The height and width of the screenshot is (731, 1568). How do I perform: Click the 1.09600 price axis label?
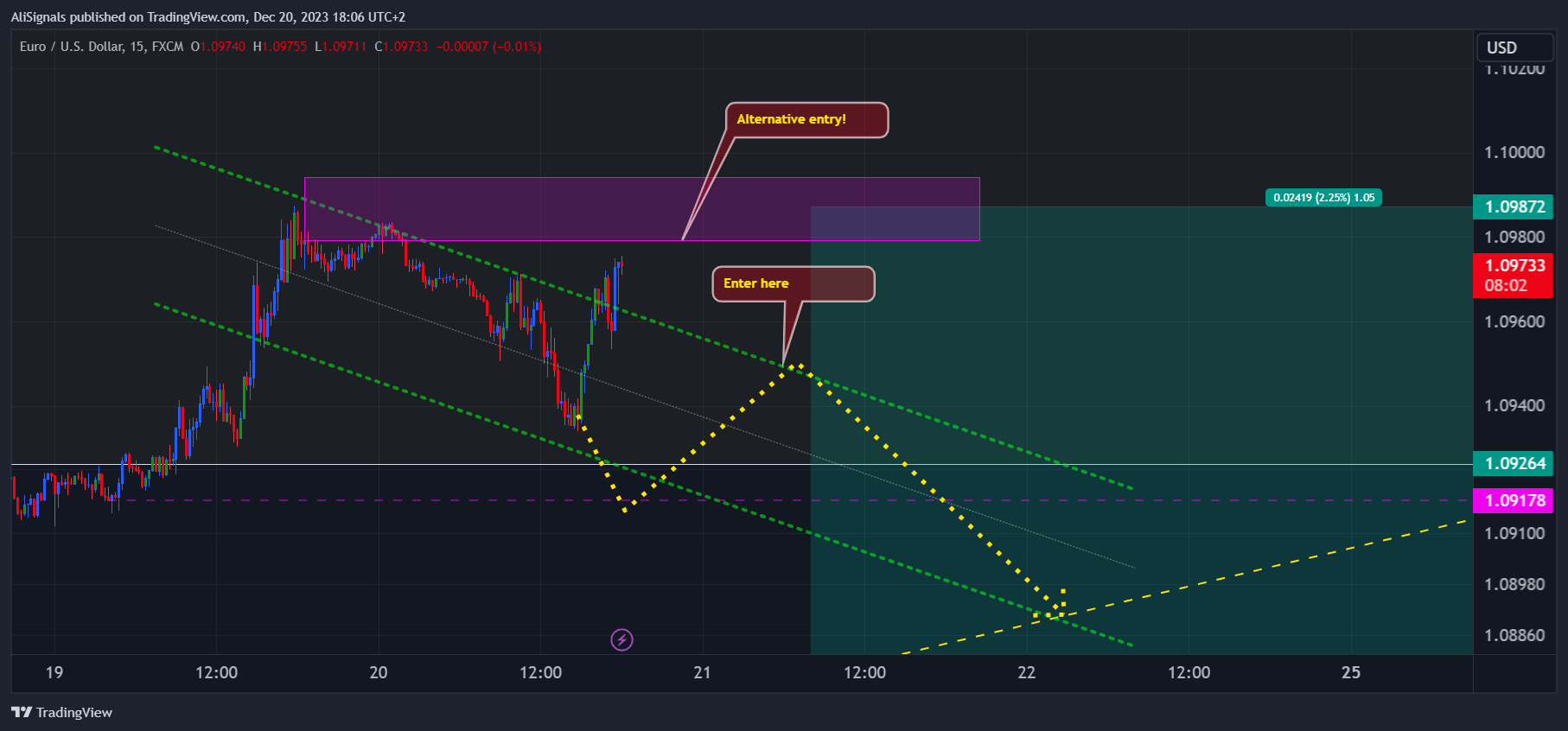1514,321
